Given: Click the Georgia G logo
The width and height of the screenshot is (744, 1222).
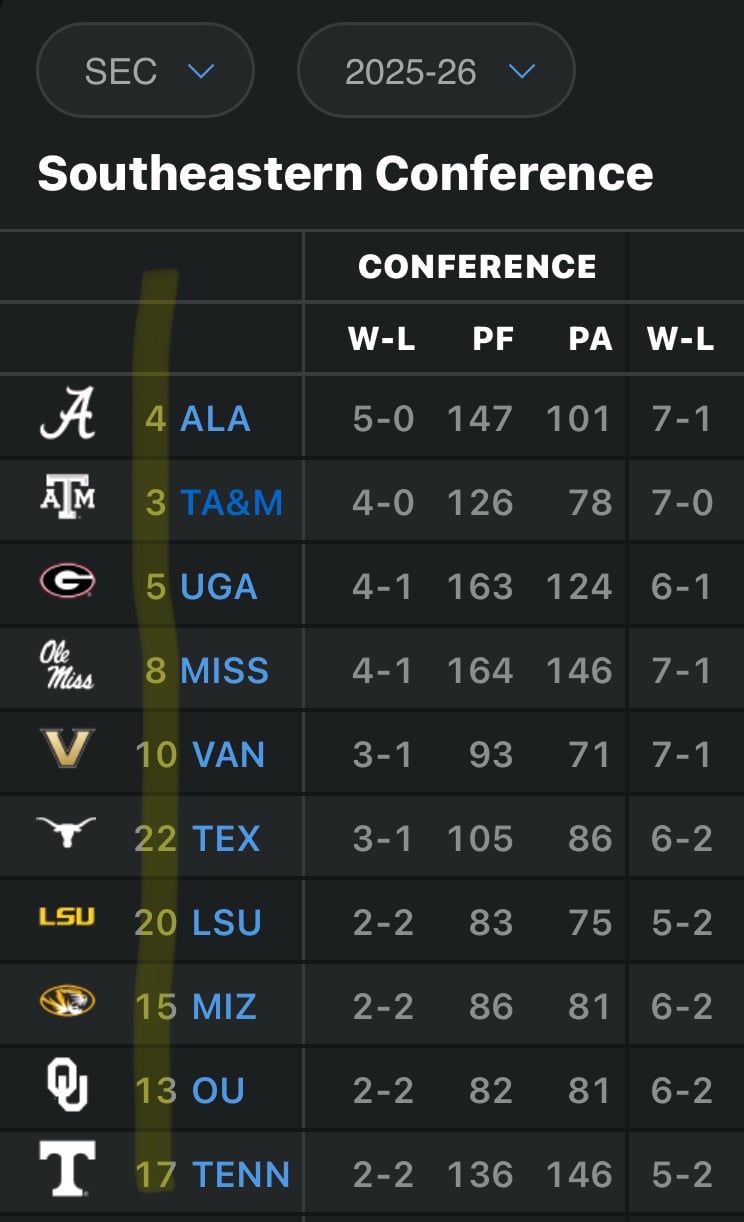Looking at the screenshot, I should 67,580.
